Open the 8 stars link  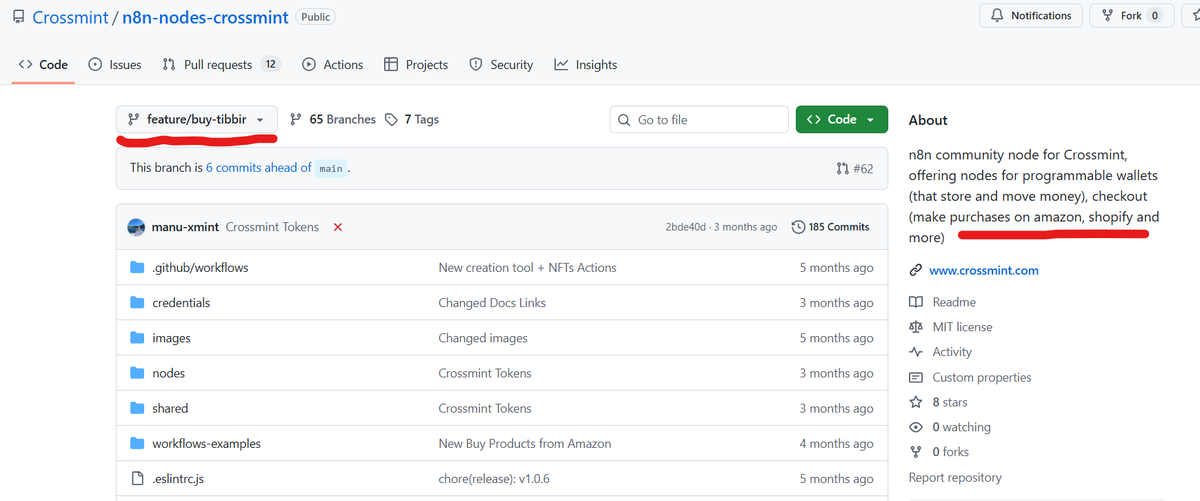[950, 402]
